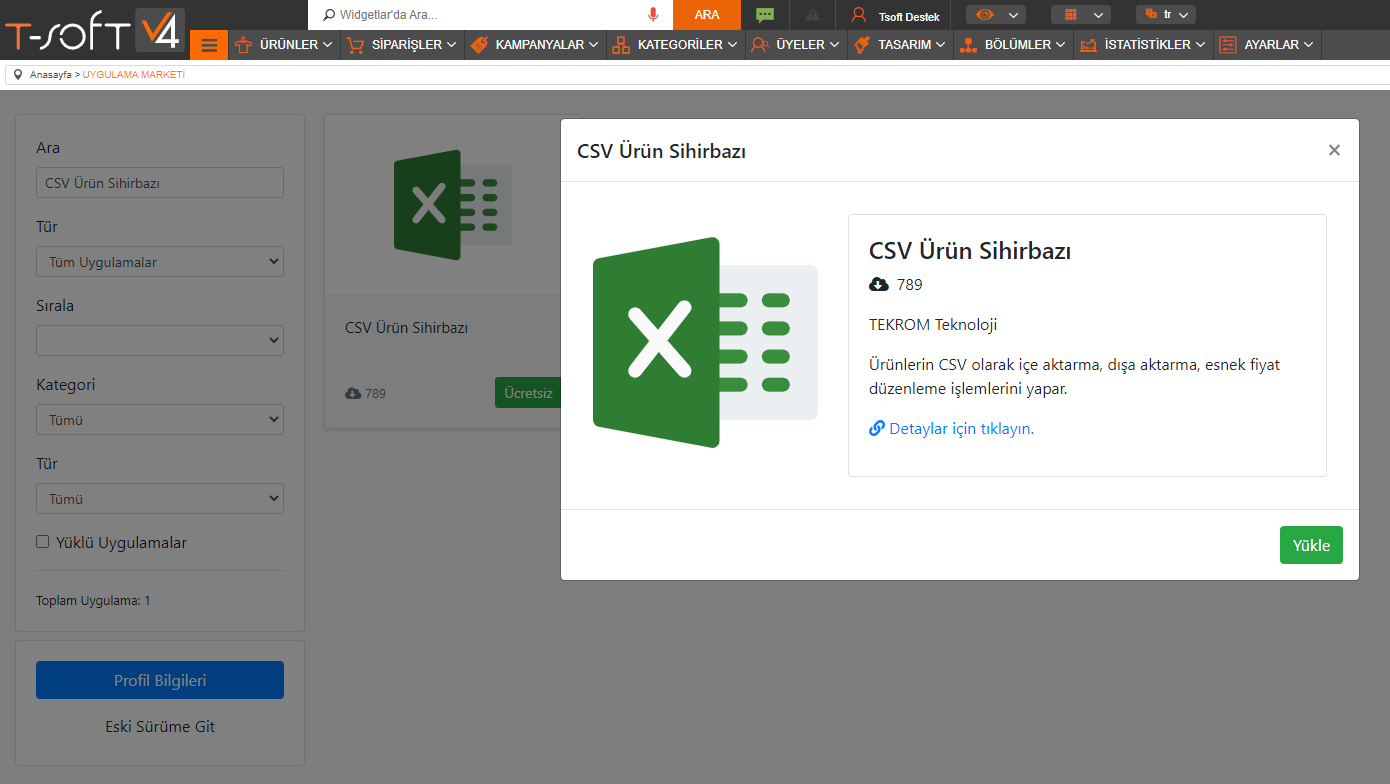Click the microphone voice search icon

pyautogui.click(x=653, y=15)
